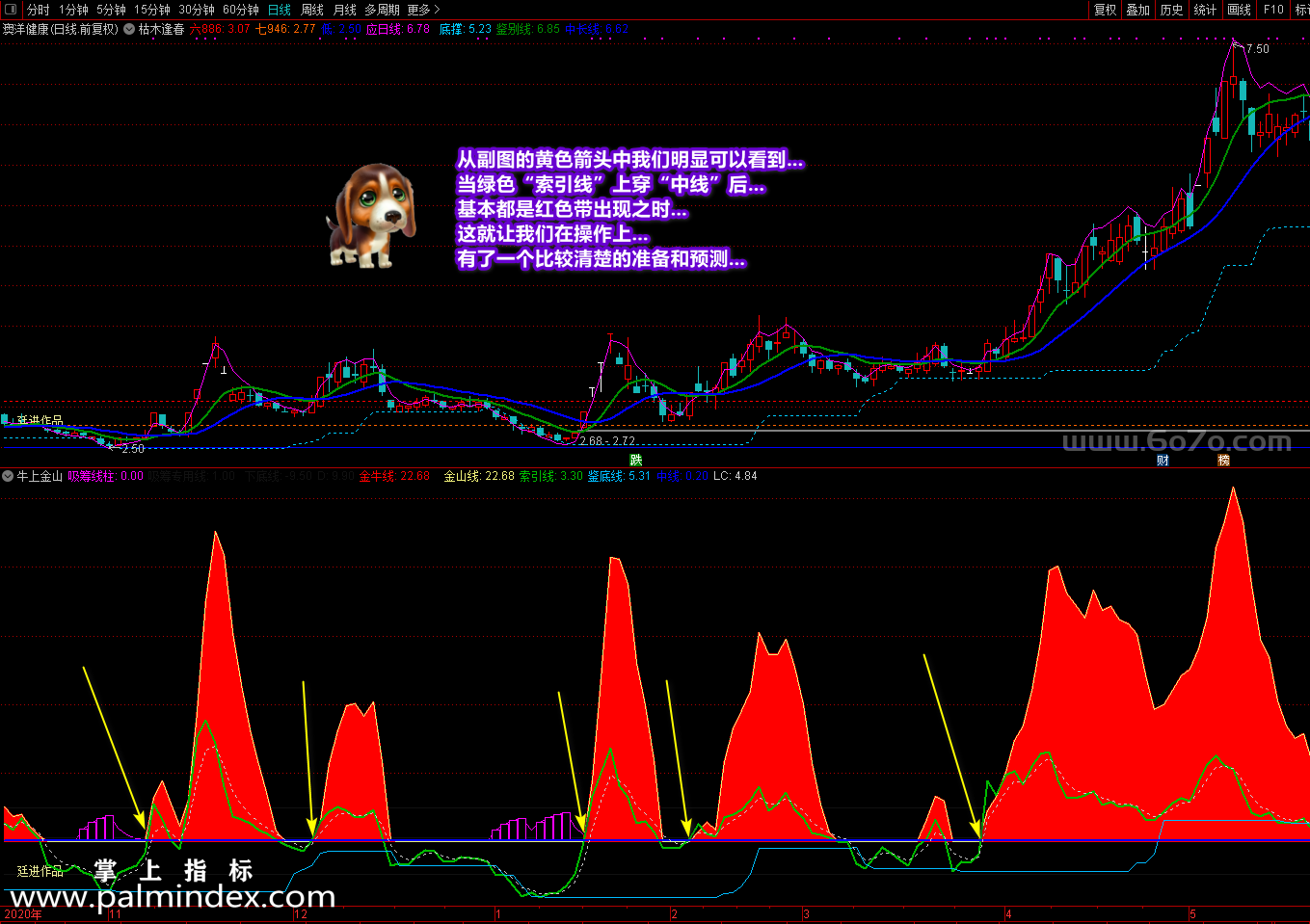This screenshot has height=924, width=1310.
Task: Click the cartoon puppy image on the chart
Action: [371, 215]
